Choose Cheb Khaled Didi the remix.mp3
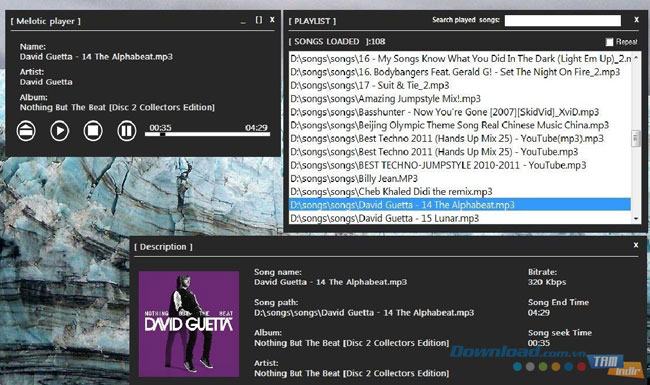650x385 pixels. click(x=460, y=191)
